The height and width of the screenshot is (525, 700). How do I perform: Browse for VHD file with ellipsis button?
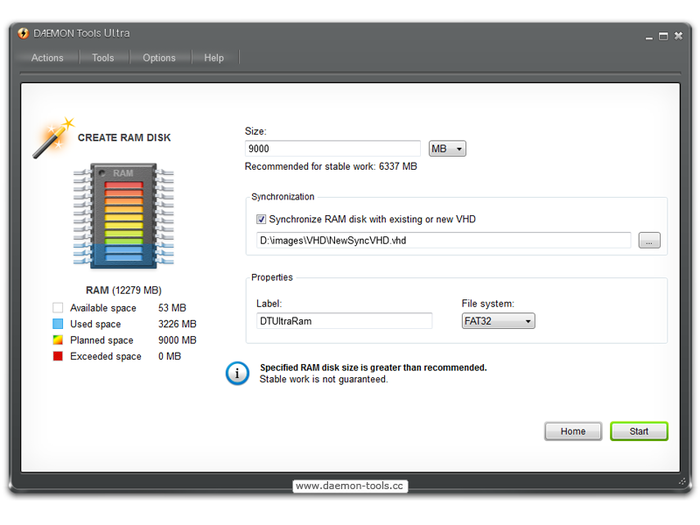[x=649, y=241]
